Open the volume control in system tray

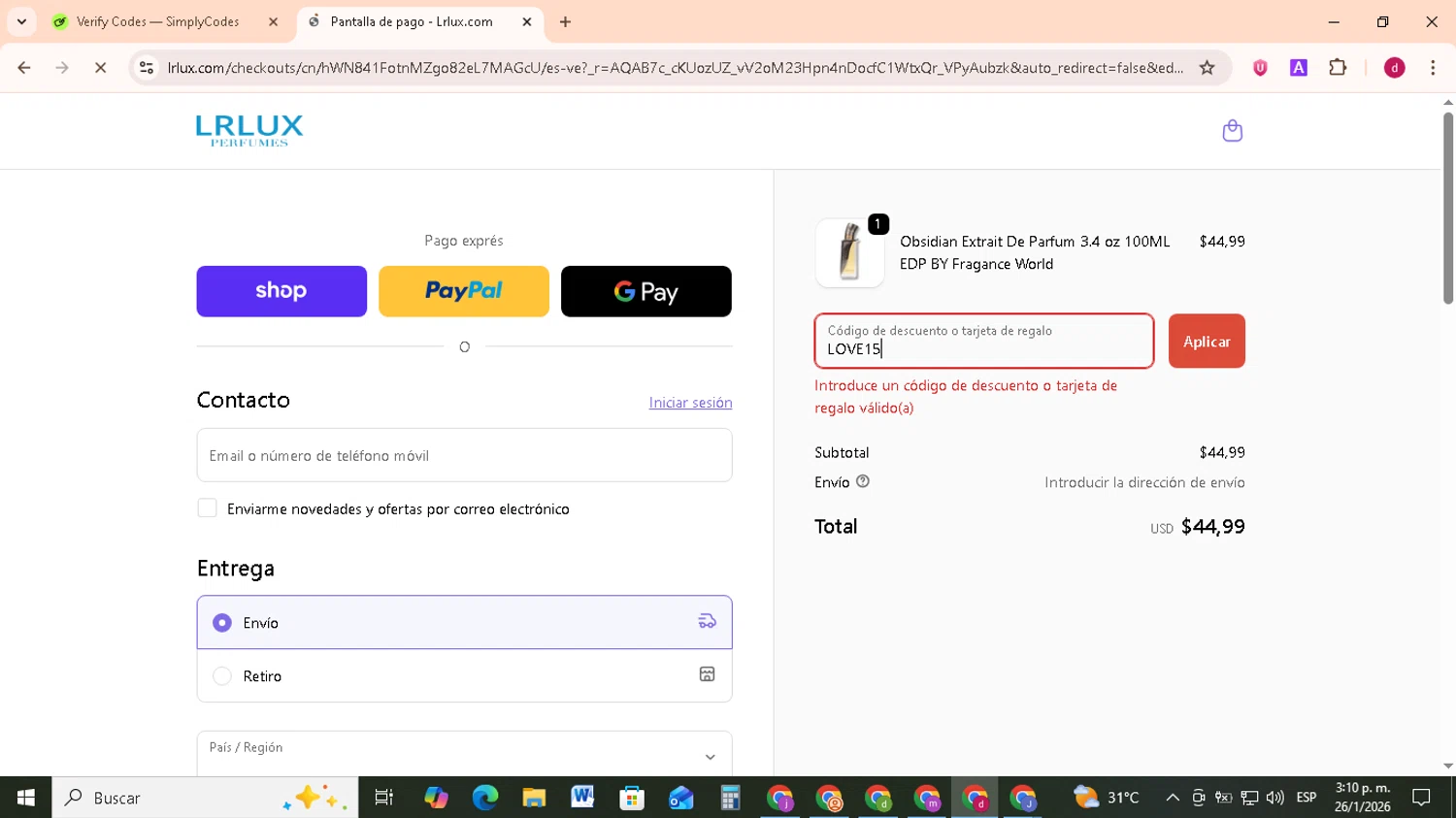[x=1275, y=798]
